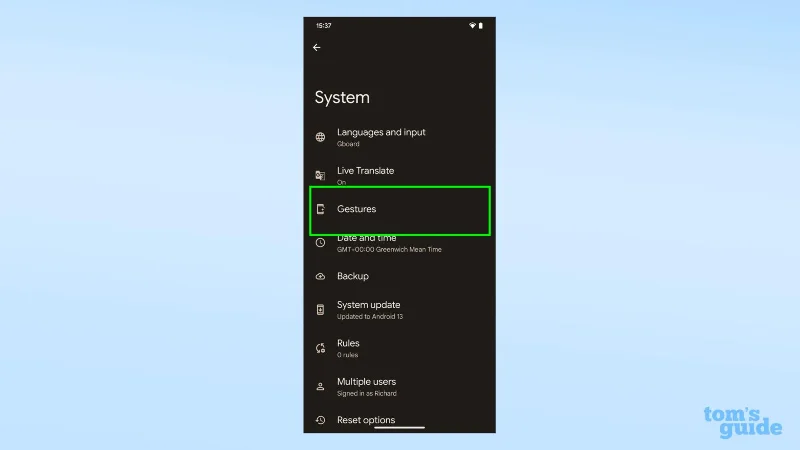Click the cloud Backup icon

click(x=320, y=277)
